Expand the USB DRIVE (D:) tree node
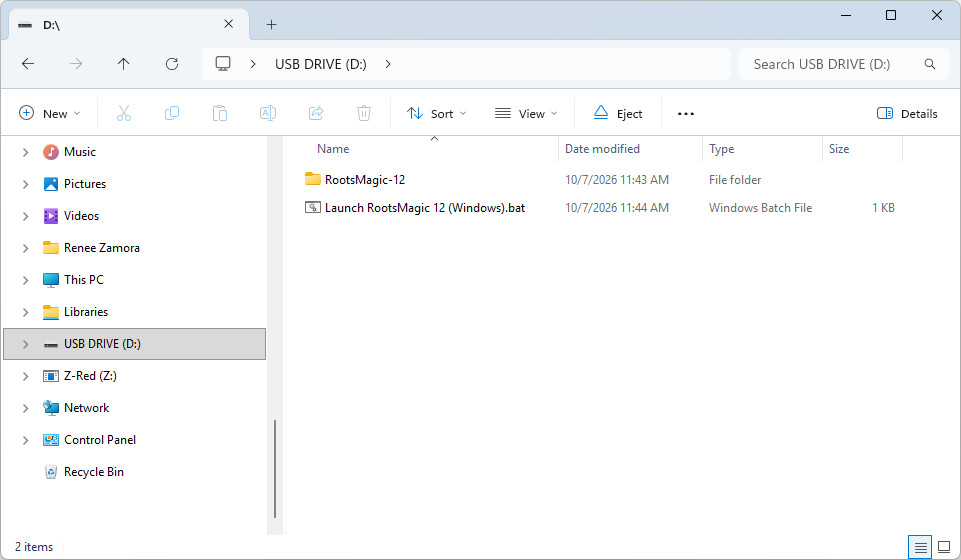 (x=25, y=344)
